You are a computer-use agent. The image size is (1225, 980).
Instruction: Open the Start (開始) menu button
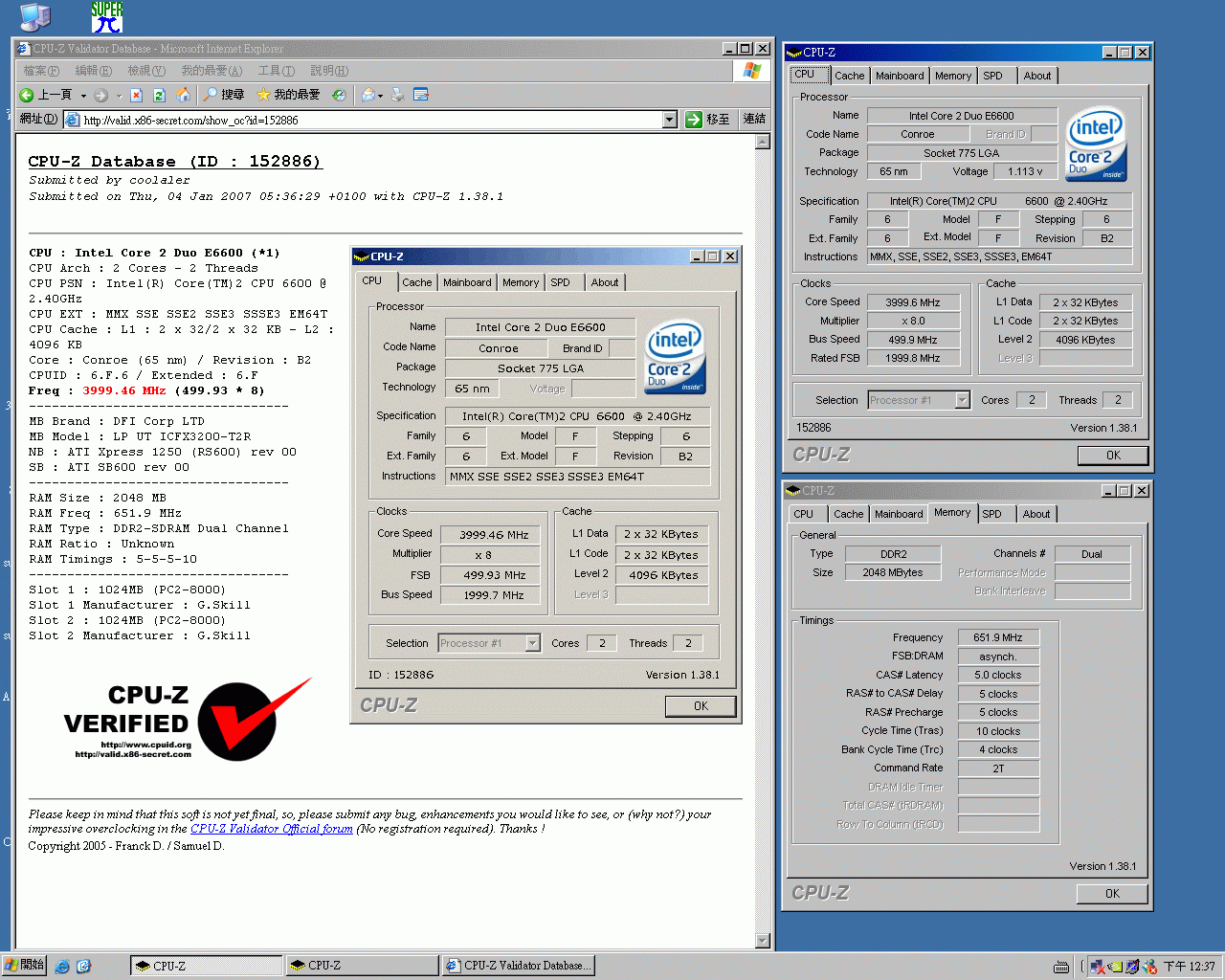(24, 966)
